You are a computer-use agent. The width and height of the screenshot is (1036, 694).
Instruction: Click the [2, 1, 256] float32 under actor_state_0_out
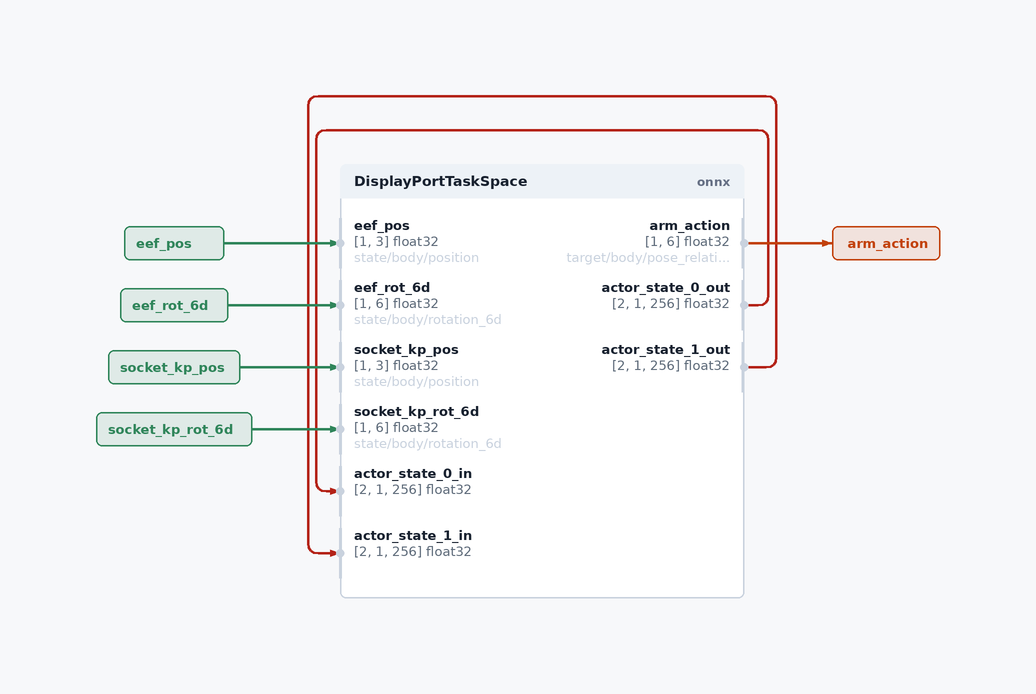coord(671,303)
